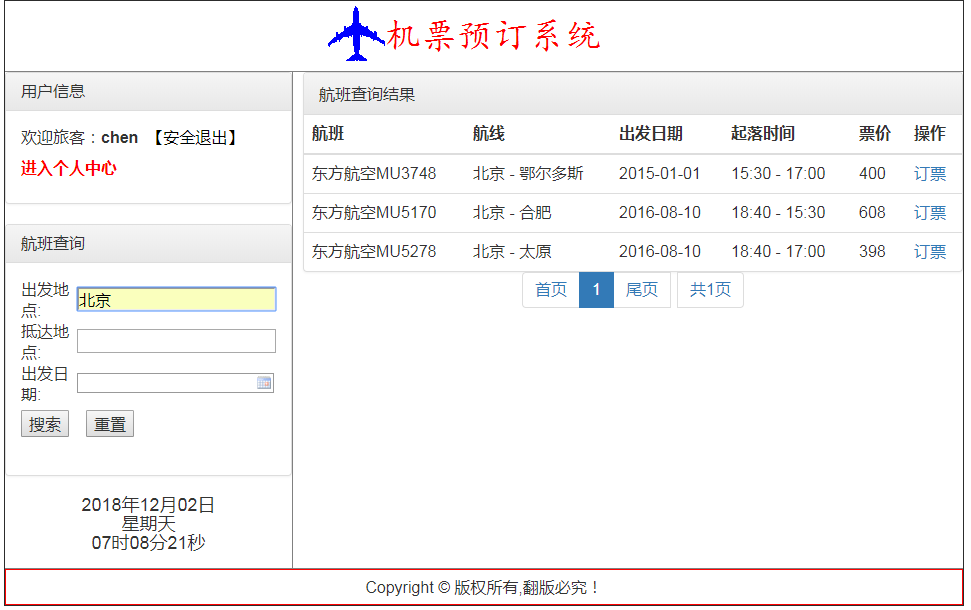Focus the 出发日期 date input field
The width and height of the screenshot is (971, 610).
pyautogui.click(x=175, y=383)
